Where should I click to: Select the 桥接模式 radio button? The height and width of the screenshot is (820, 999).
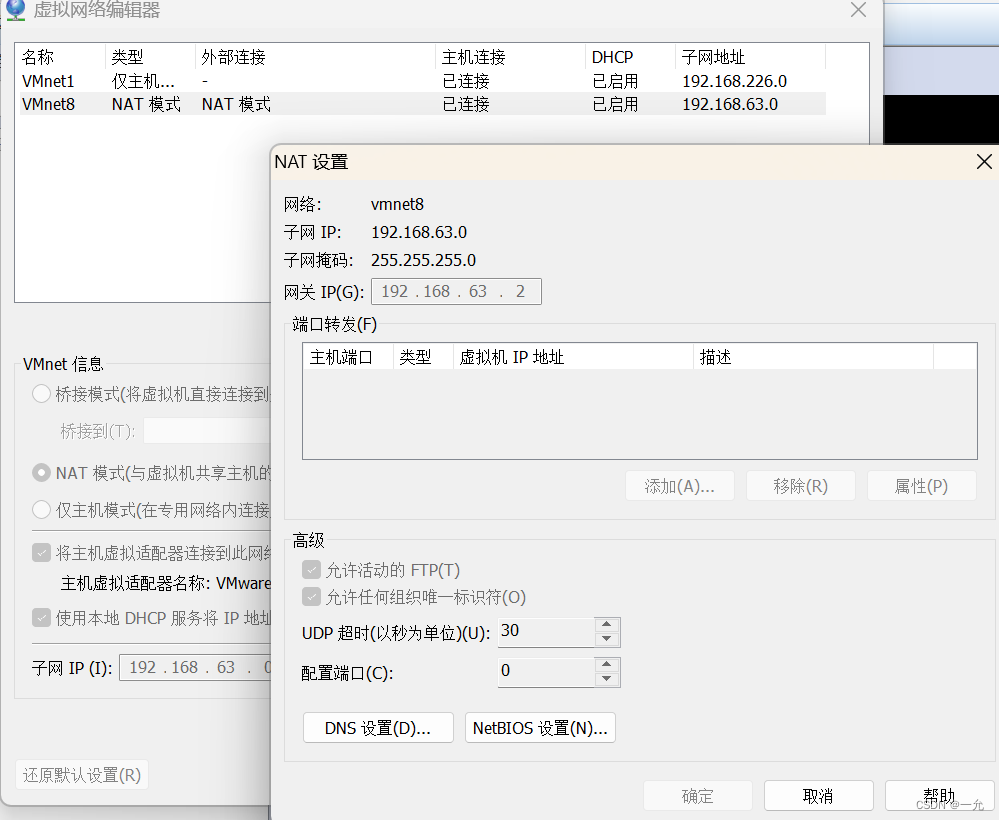[41, 394]
